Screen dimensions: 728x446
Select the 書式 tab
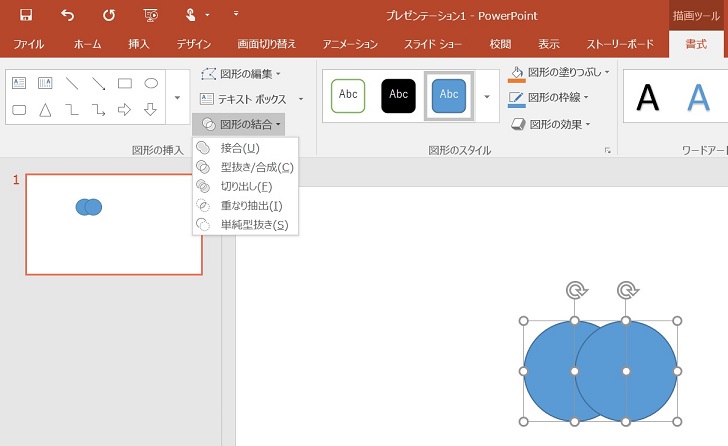point(696,44)
